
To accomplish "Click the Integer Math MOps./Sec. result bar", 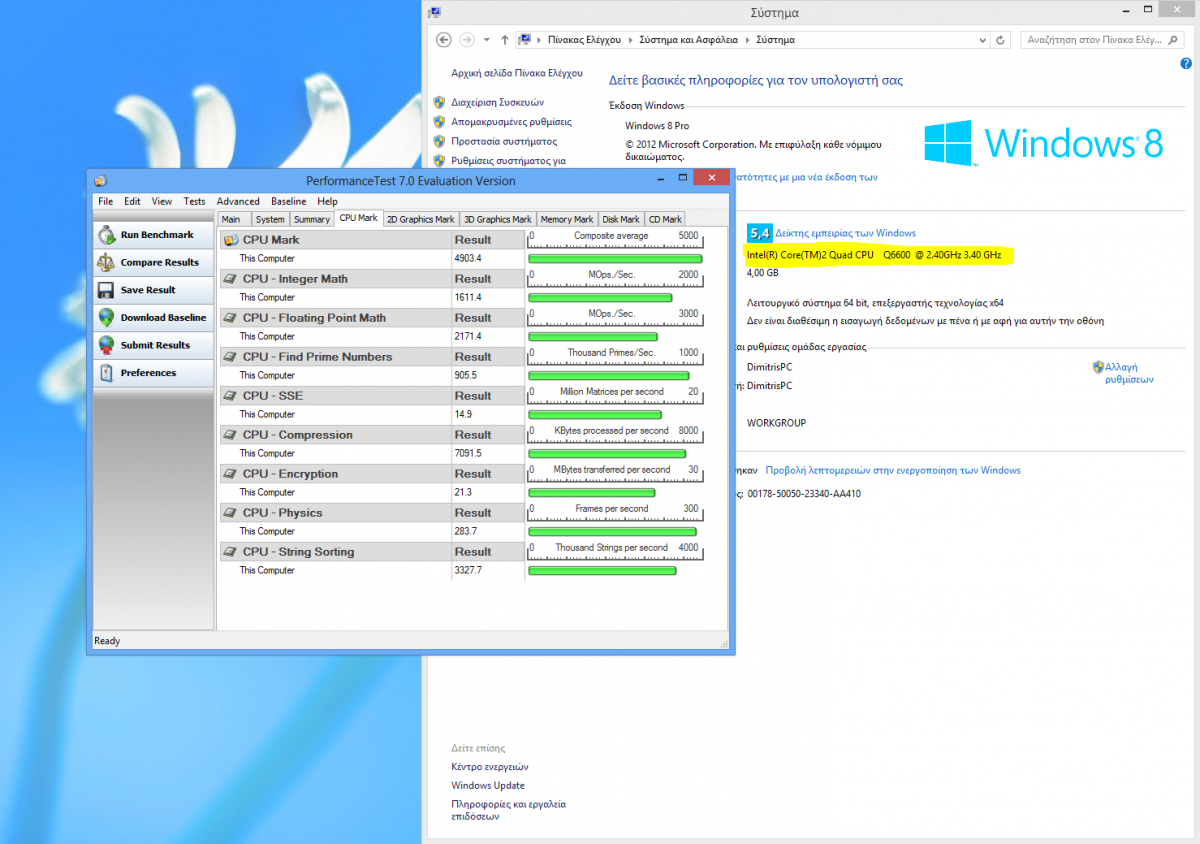I will [600, 297].
